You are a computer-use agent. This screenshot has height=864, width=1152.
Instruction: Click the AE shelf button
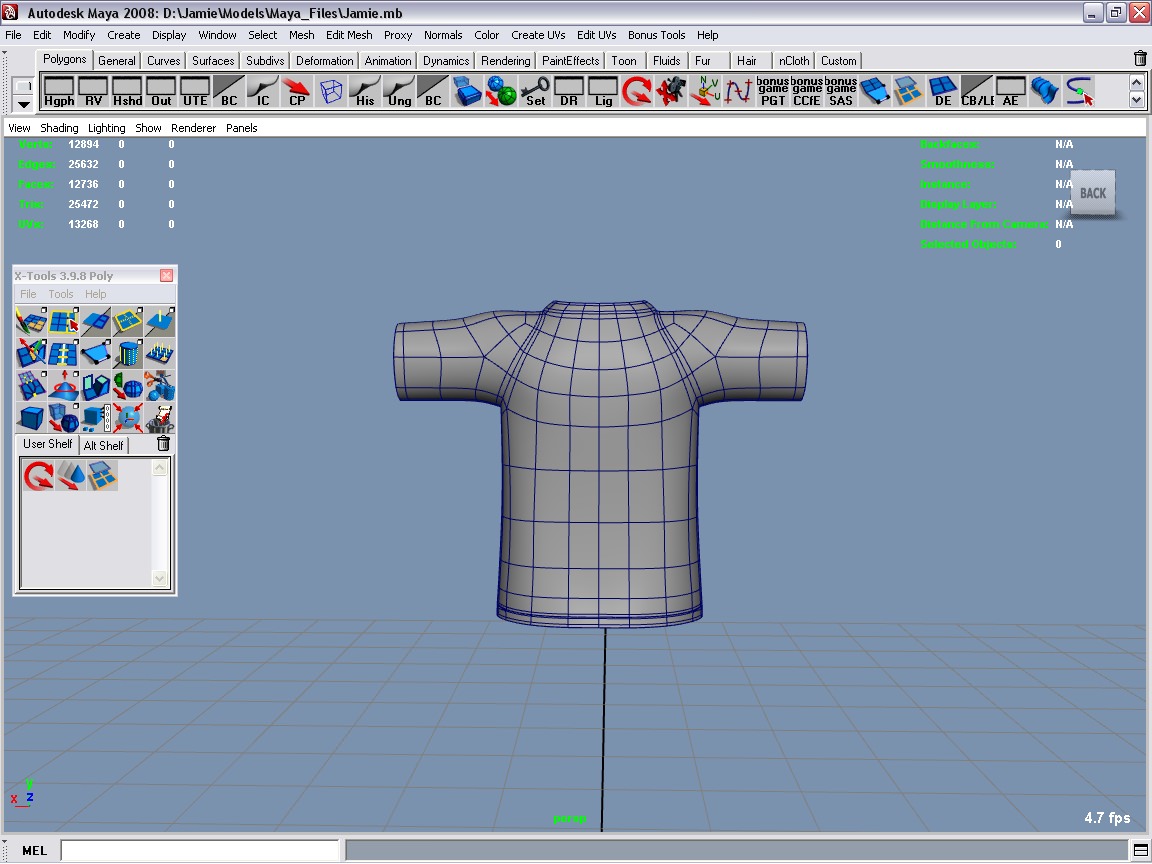[x=1011, y=92]
